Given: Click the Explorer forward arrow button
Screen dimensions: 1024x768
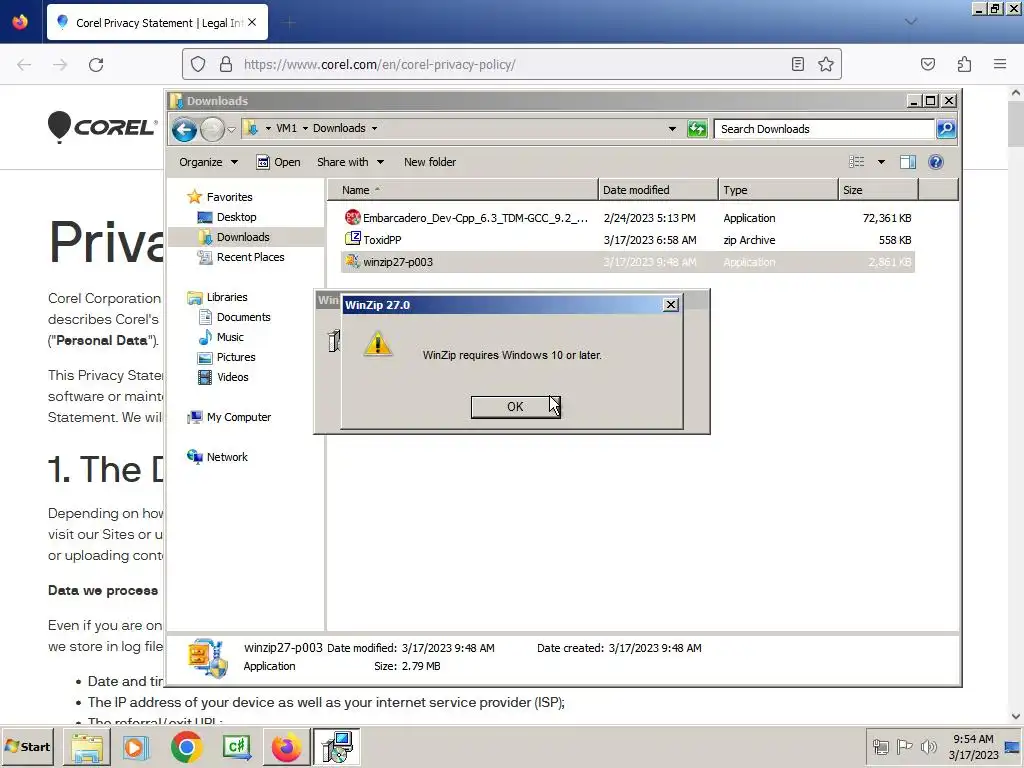Looking at the screenshot, I should pyautogui.click(x=212, y=129).
